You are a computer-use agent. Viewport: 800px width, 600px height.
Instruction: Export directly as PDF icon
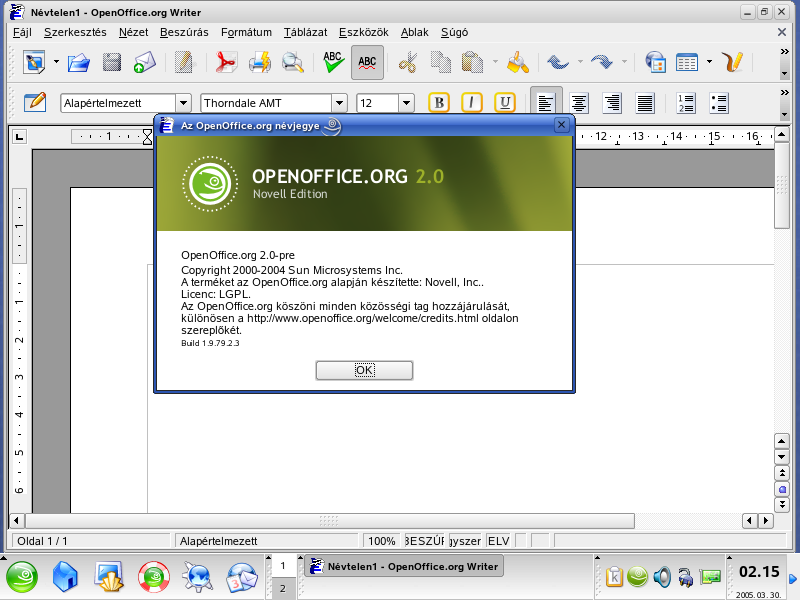tap(226, 62)
